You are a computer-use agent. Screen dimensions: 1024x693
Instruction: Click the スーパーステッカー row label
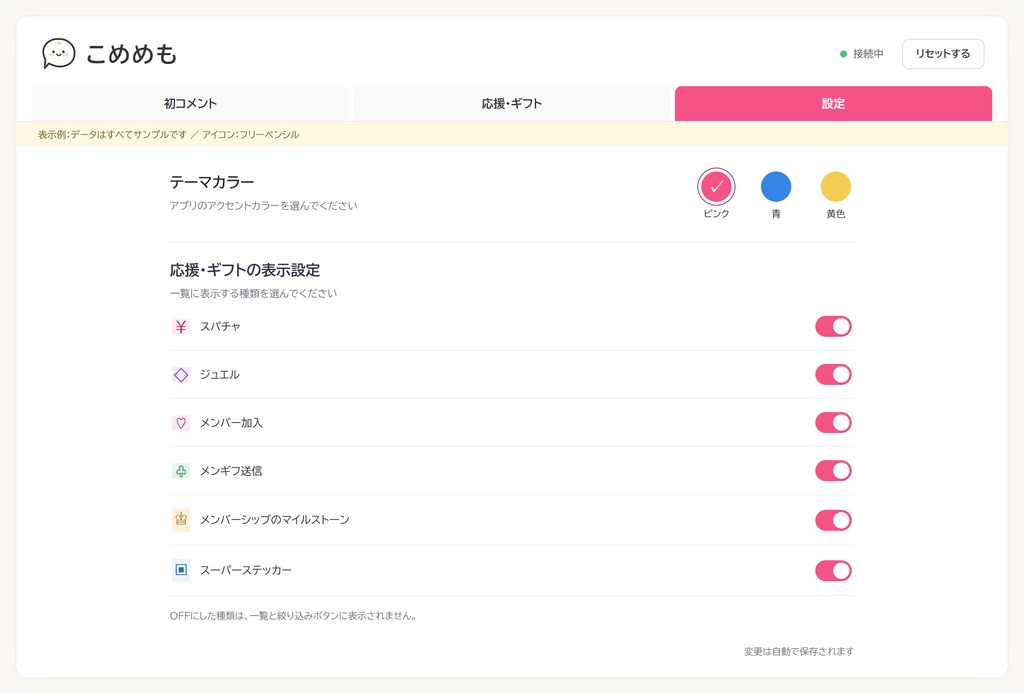click(x=246, y=570)
